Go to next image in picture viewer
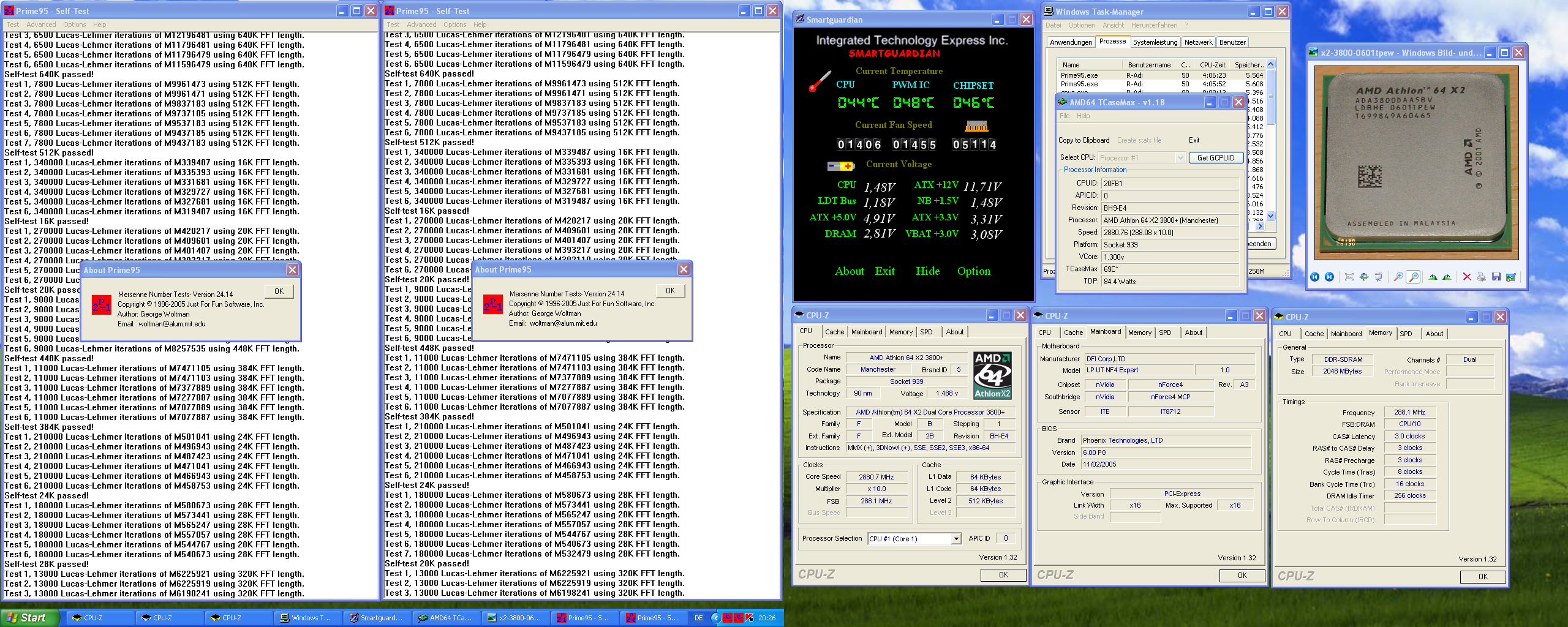 click(1329, 277)
